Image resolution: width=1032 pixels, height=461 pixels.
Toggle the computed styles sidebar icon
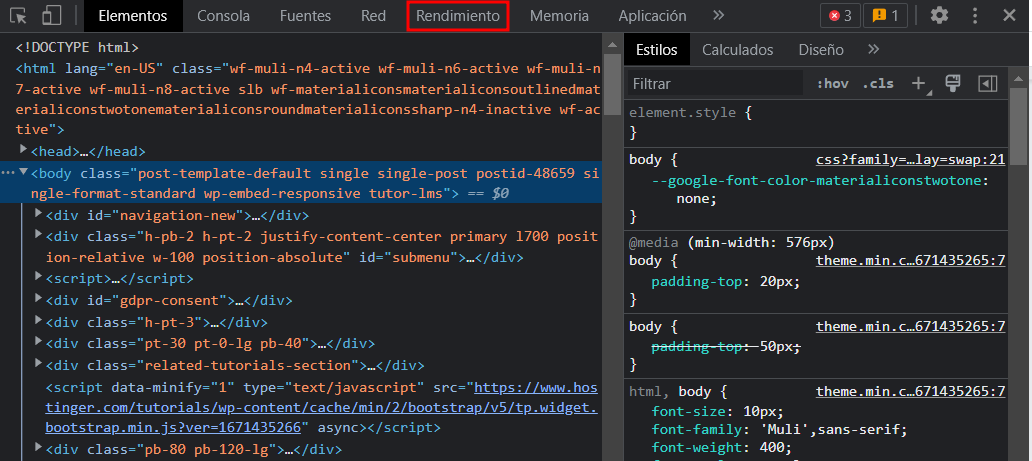coord(988,84)
